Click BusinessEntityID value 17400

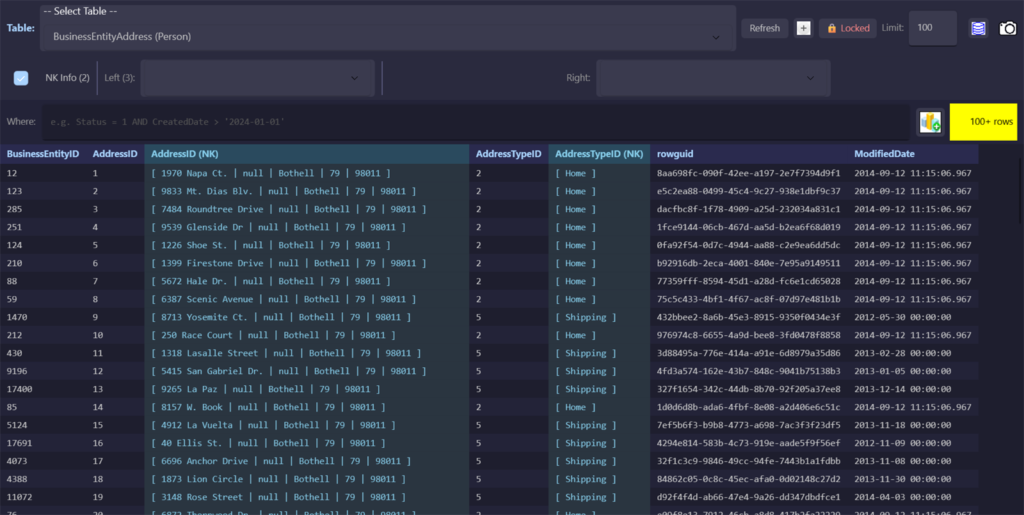click(x=19, y=389)
